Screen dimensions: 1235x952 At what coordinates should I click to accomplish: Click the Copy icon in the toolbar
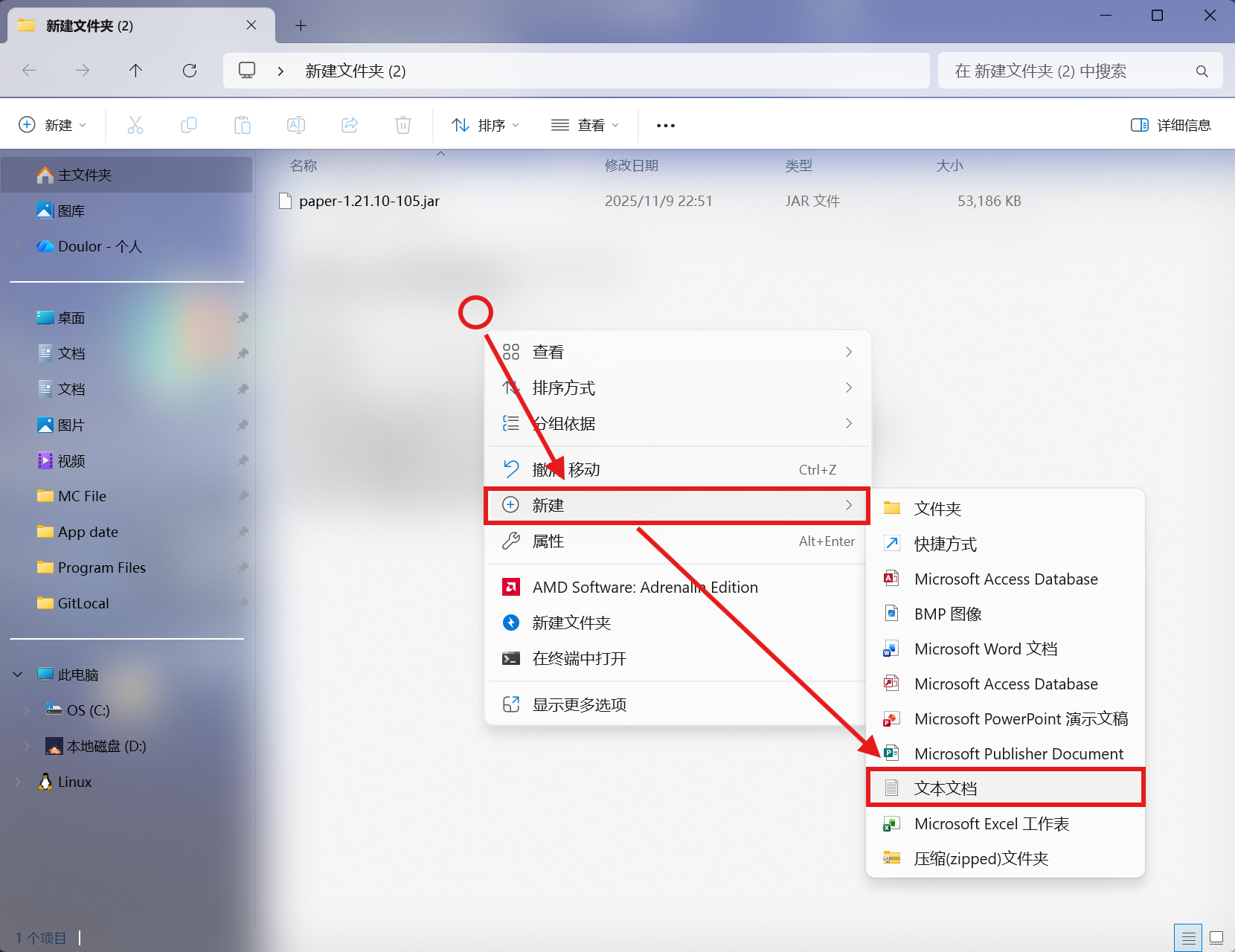pyautogui.click(x=189, y=124)
